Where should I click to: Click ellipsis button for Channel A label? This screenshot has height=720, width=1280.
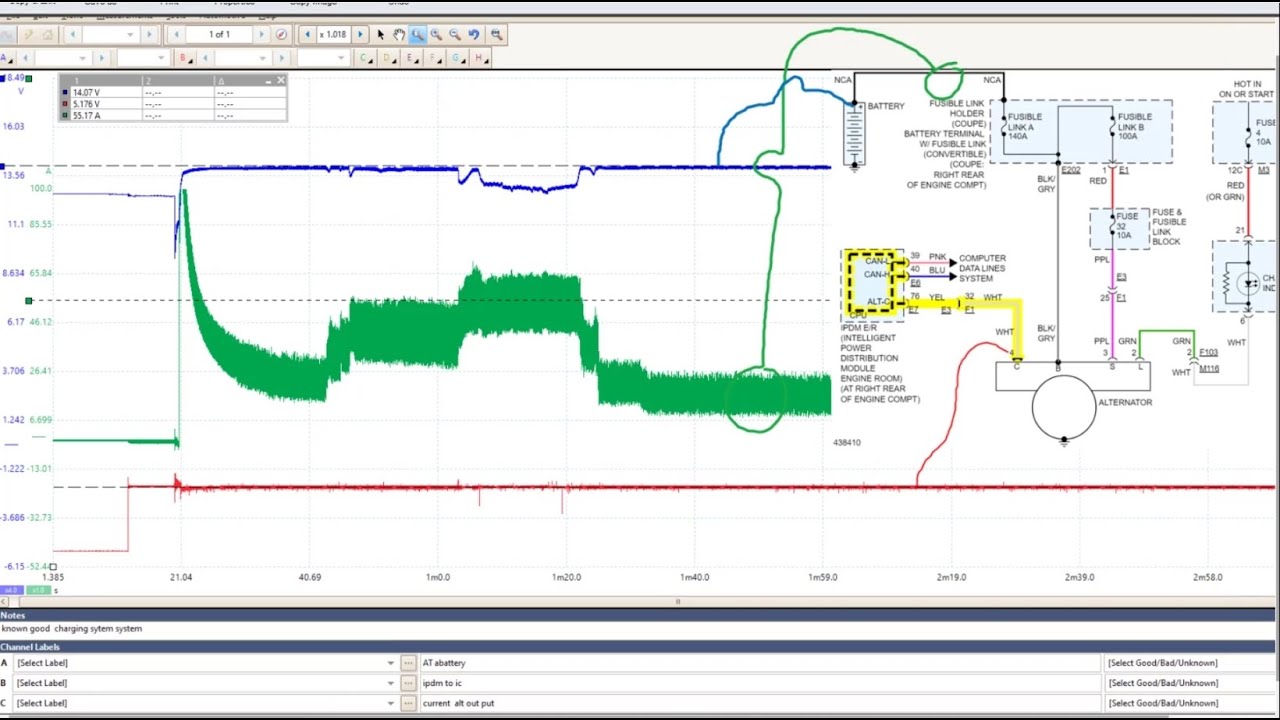point(408,663)
